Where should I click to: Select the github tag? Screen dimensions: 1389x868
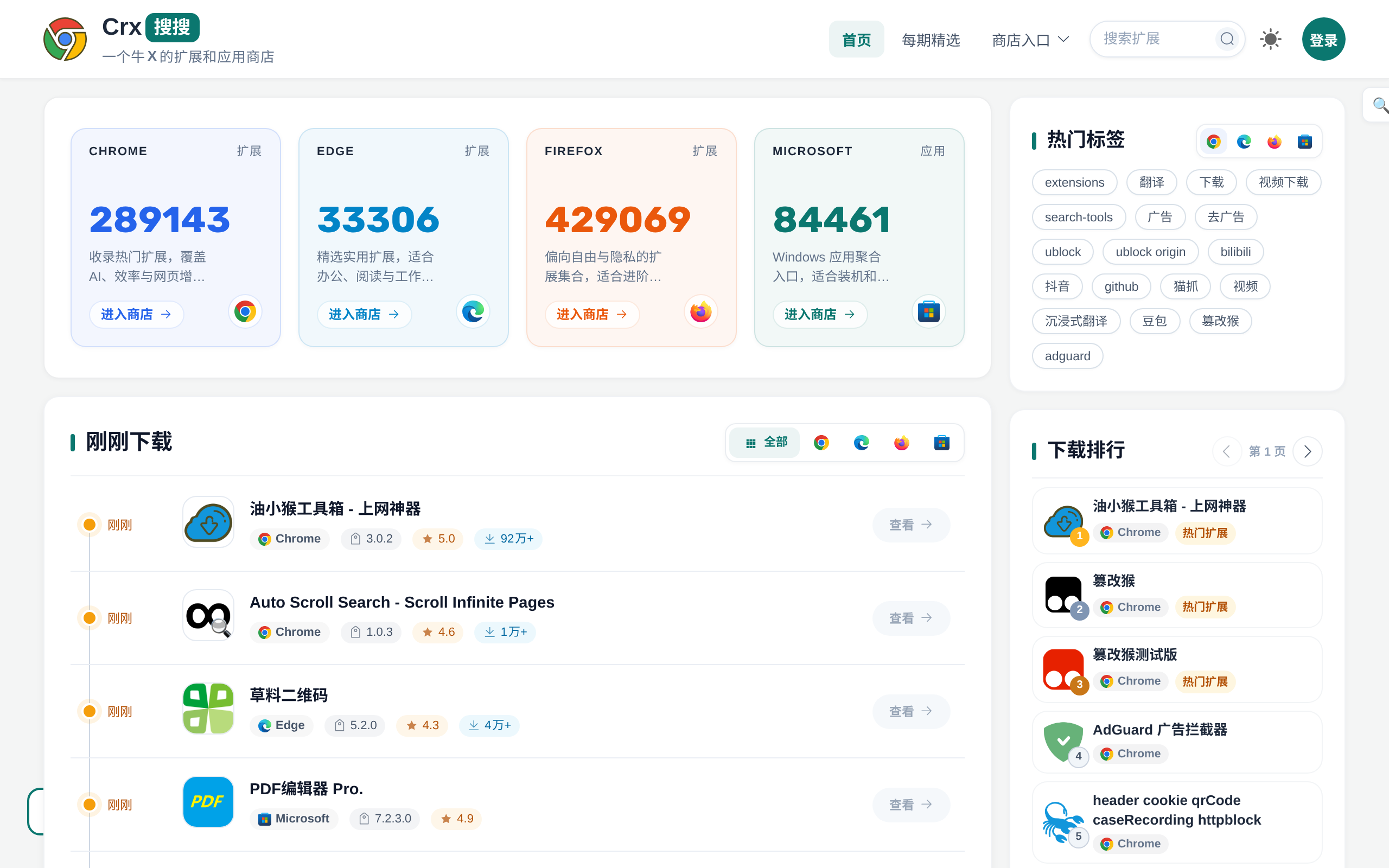[x=1121, y=286]
